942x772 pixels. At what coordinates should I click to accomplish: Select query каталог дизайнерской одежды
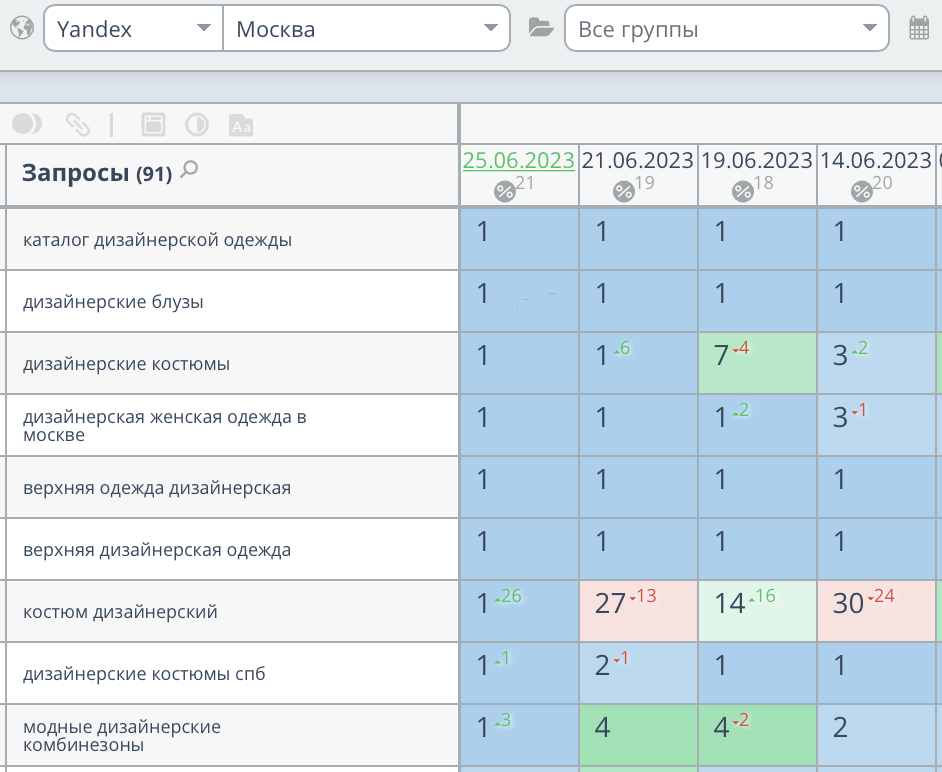click(x=157, y=240)
